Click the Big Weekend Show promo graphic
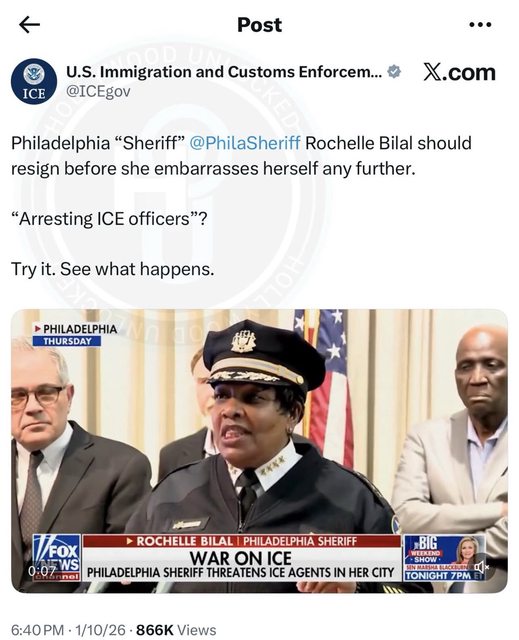519x640 pixels. point(444,558)
